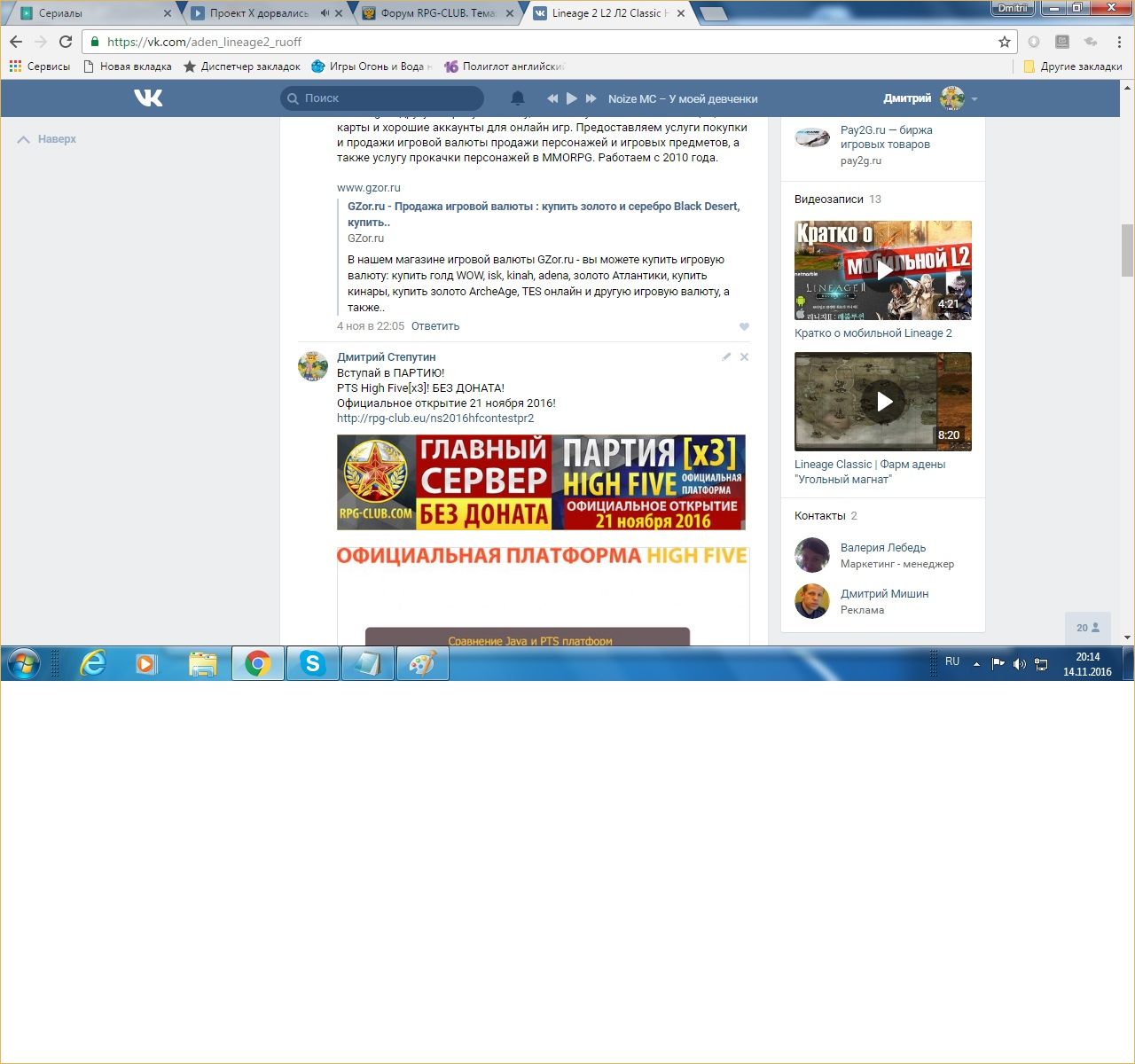Open the Сервисы apps bookmark
The height and width of the screenshot is (1064, 1135).
click(40, 66)
